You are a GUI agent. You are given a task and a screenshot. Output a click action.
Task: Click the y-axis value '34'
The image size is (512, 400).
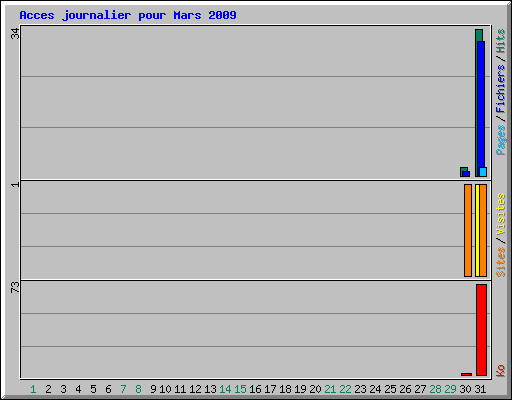click(15, 34)
